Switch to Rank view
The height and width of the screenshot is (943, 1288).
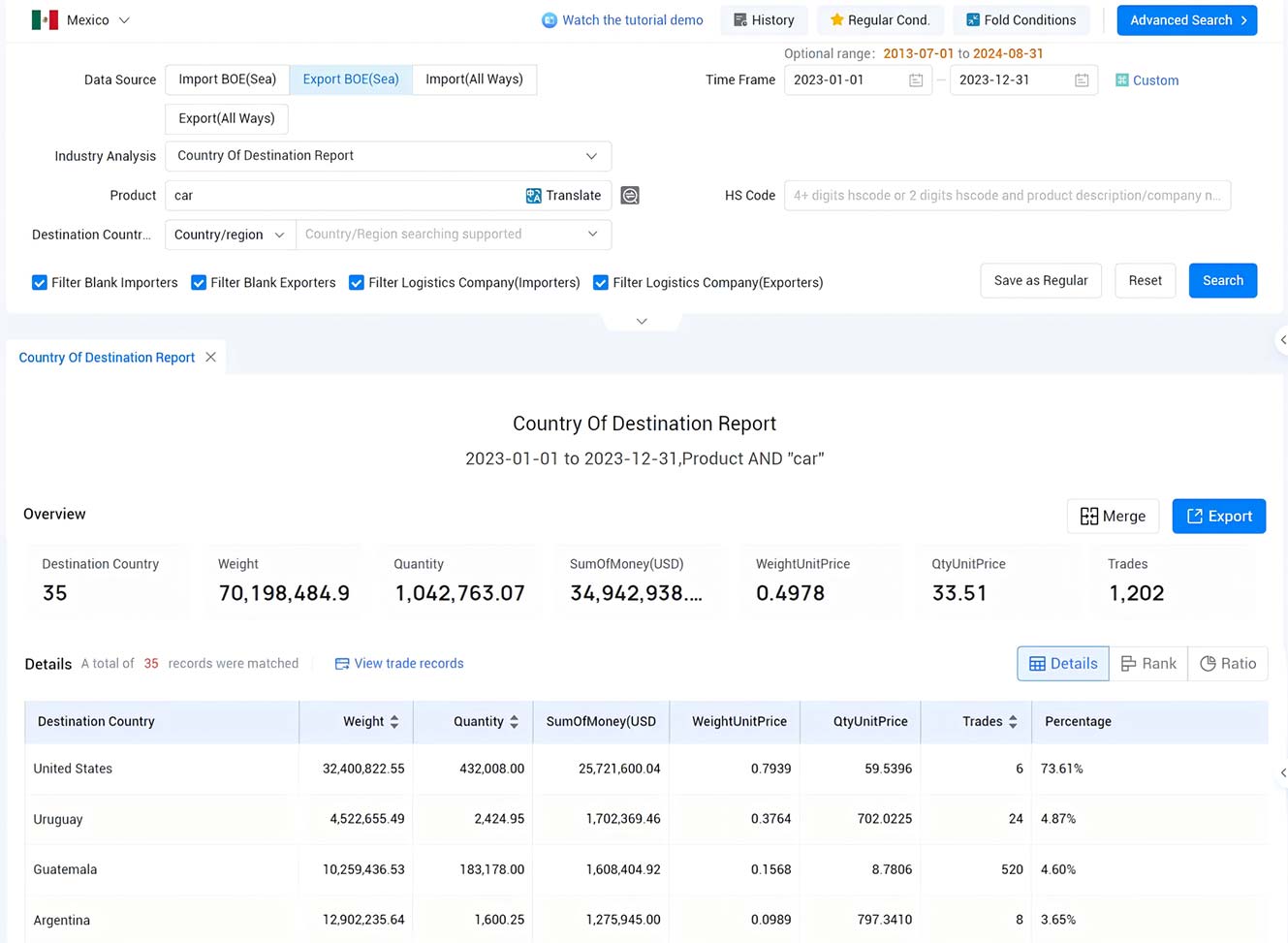click(1148, 664)
